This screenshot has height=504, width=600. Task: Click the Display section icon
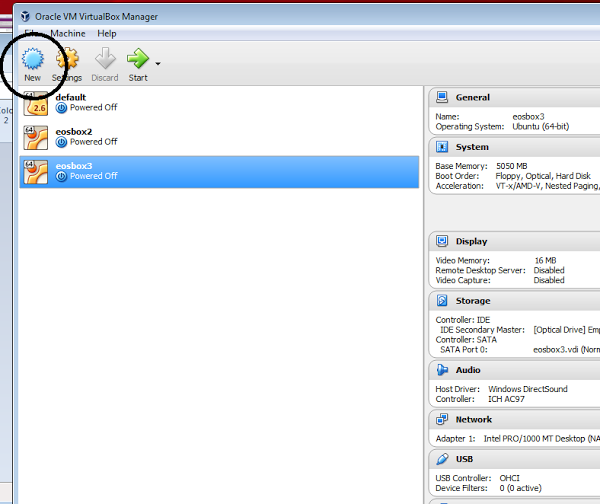[442, 241]
